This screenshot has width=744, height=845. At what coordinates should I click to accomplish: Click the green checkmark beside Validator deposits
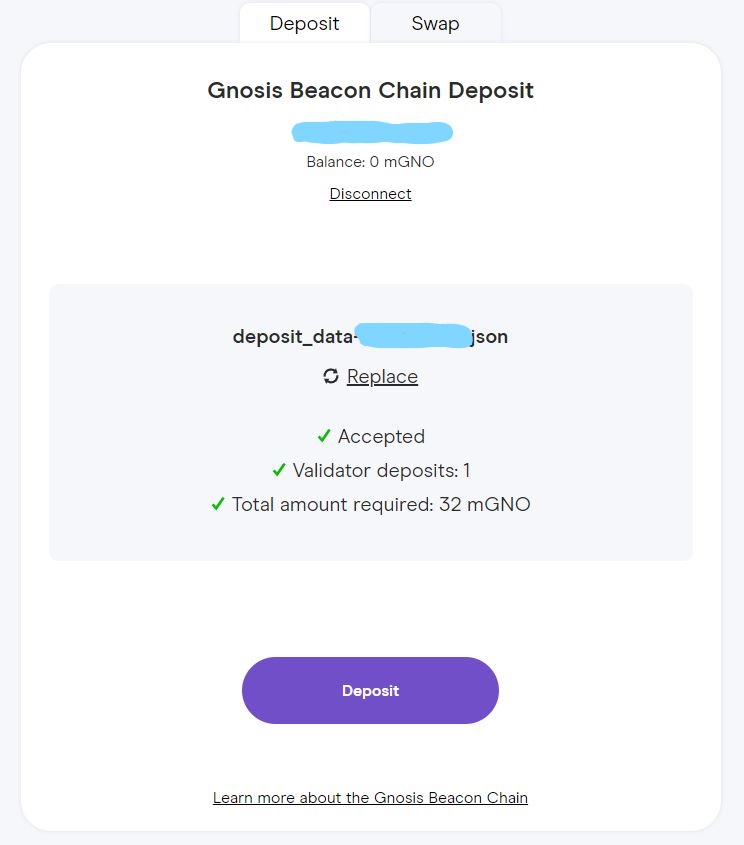279,470
